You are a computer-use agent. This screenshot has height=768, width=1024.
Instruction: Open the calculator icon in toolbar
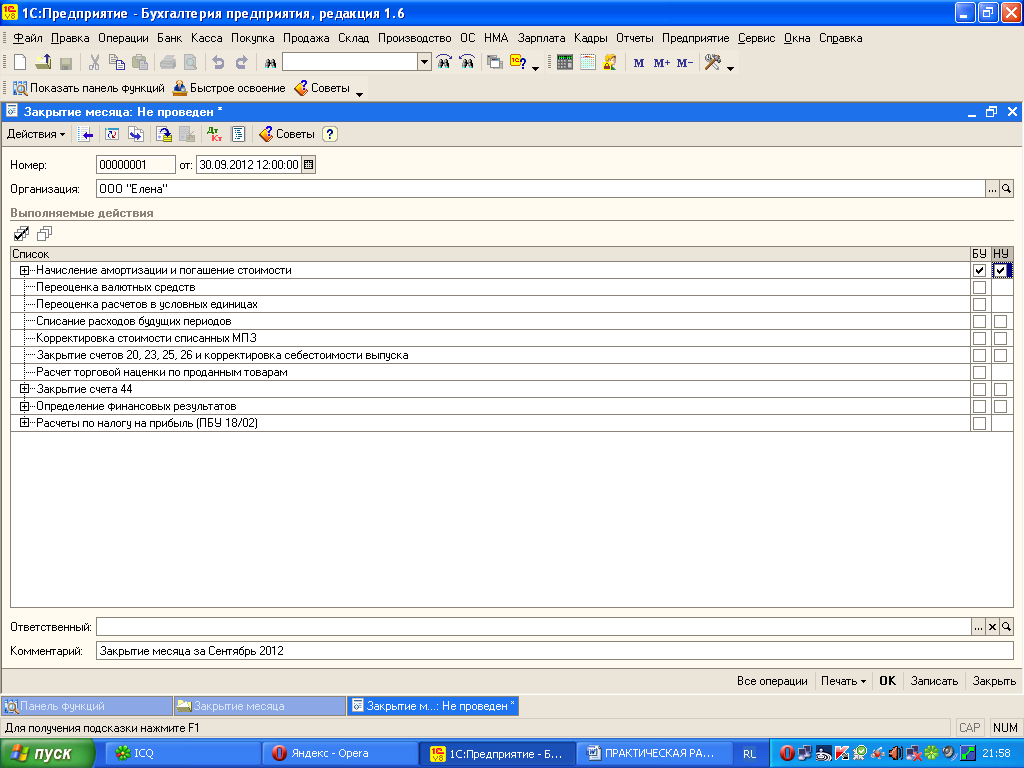565,63
